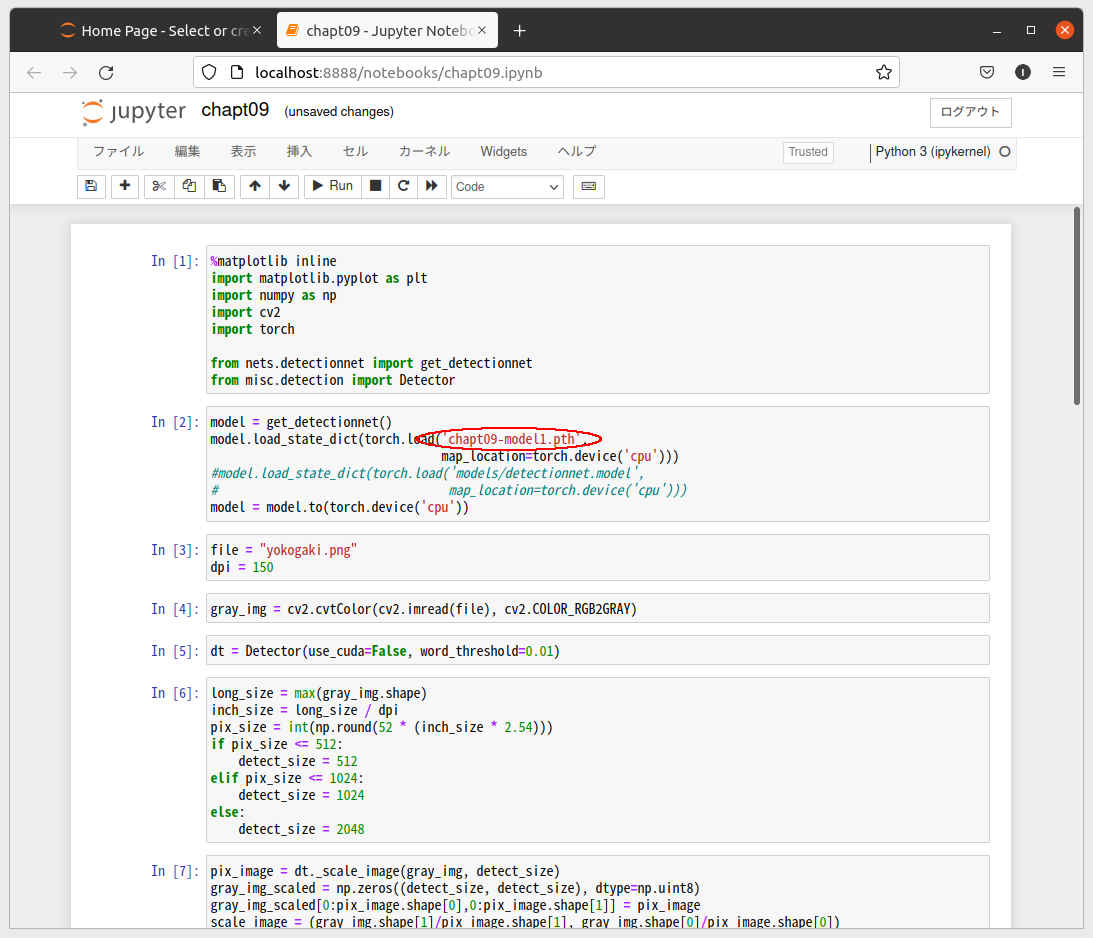Restart and run all cells icon
The width and height of the screenshot is (1093, 938).
tap(431, 186)
